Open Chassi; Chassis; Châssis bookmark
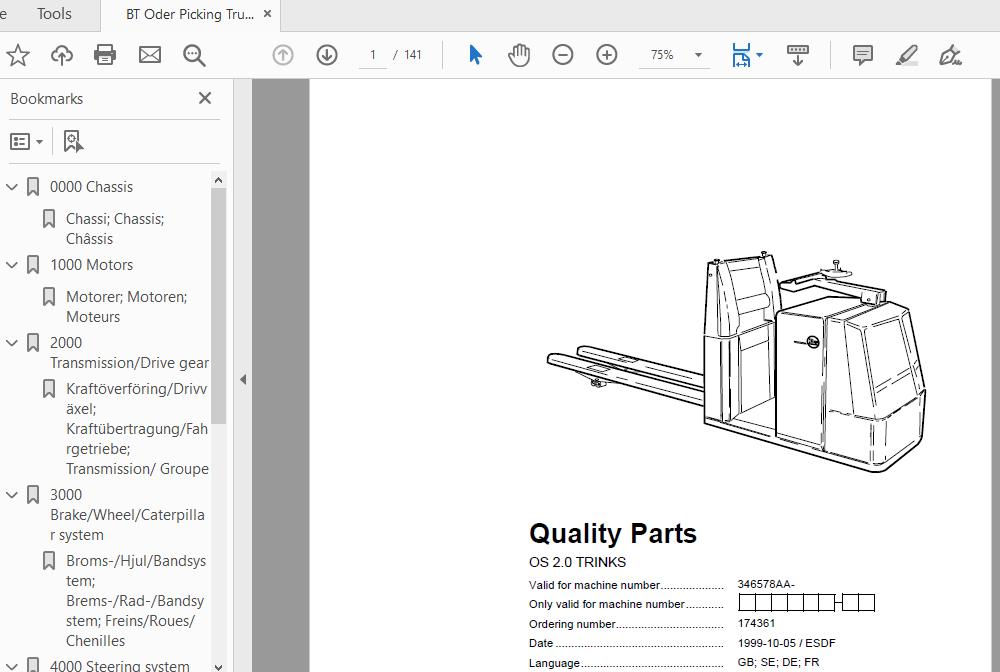This screenshot has width=1000, height=672. 115,229
